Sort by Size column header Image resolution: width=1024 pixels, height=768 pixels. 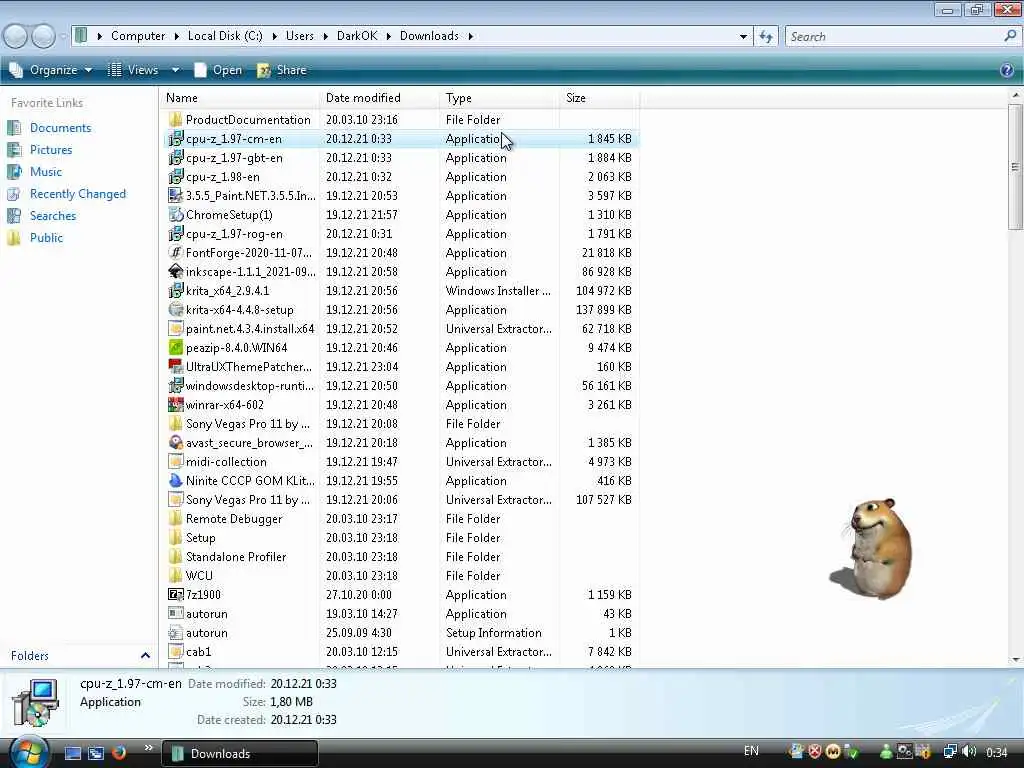click(600, 98)
